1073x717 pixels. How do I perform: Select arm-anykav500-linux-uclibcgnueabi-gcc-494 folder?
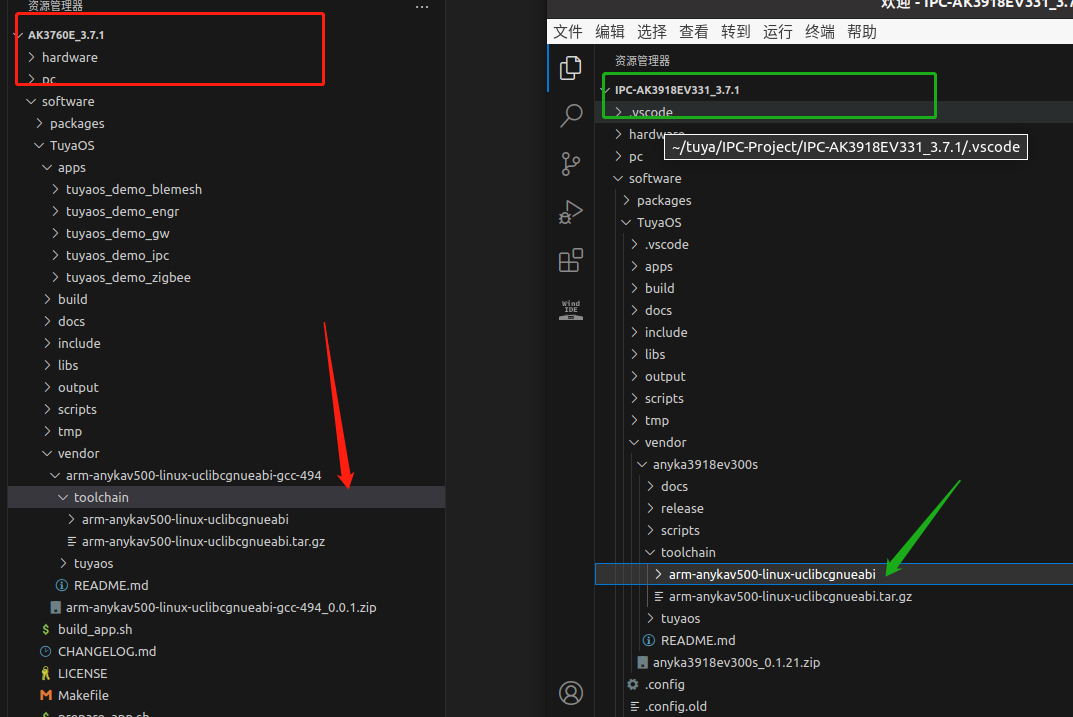coord(194,475)
